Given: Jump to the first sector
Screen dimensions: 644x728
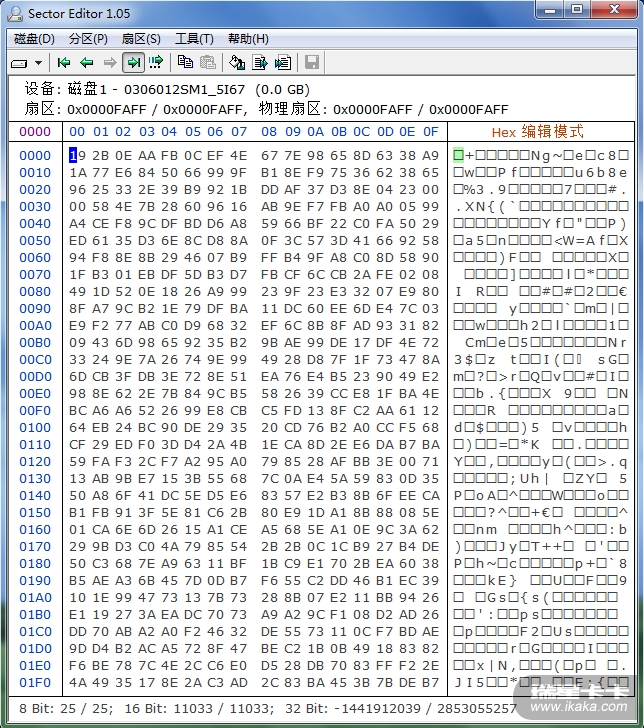Looking at the screenshot, I should point(64,62).
